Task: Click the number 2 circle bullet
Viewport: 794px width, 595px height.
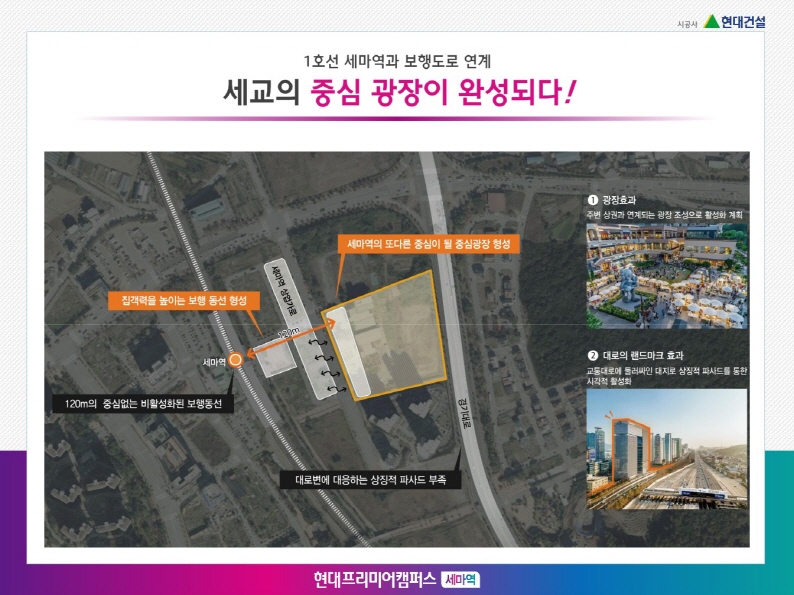Action: (592, 356)
